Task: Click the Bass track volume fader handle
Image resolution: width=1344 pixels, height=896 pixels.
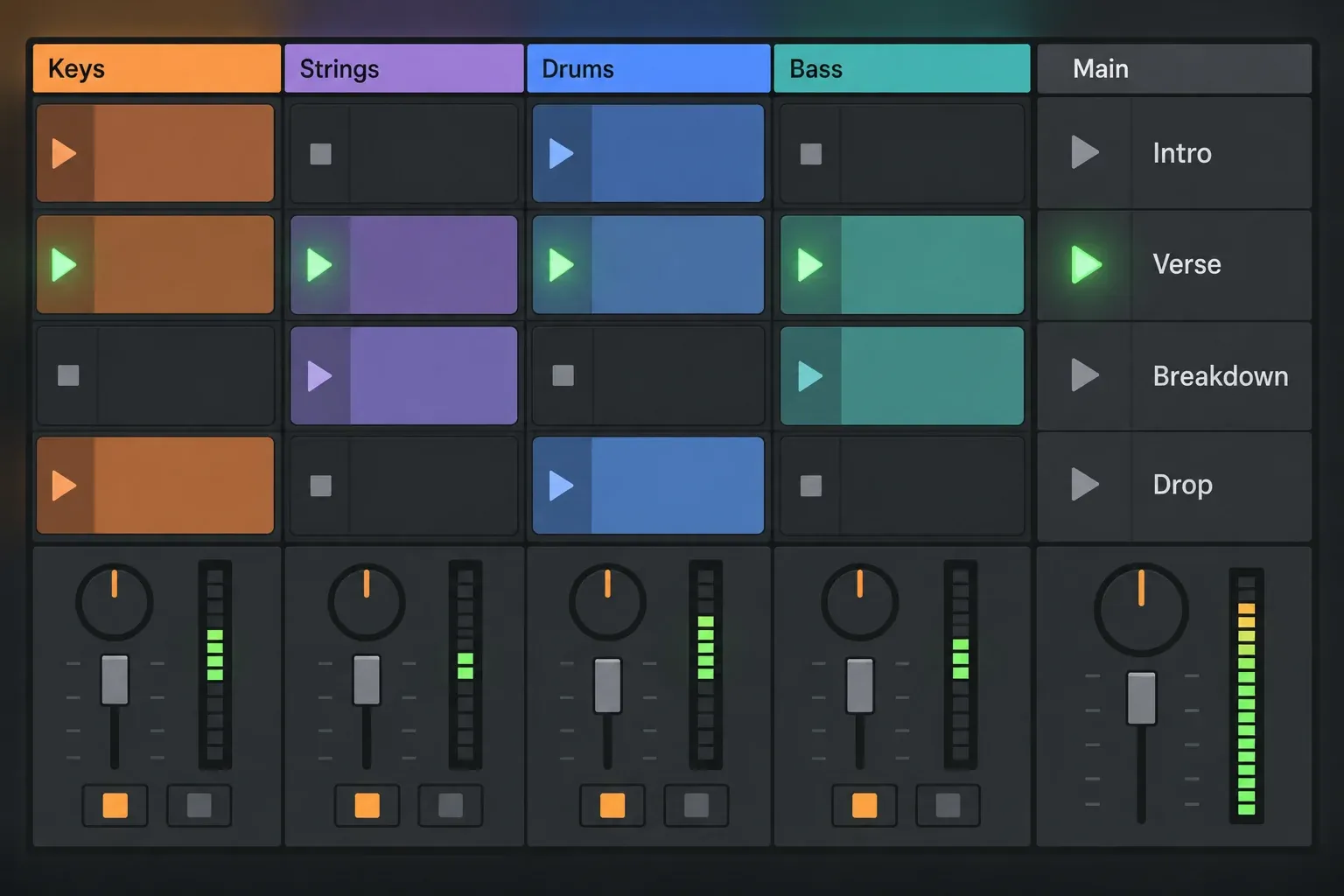Action: click(x=860, y=685)
